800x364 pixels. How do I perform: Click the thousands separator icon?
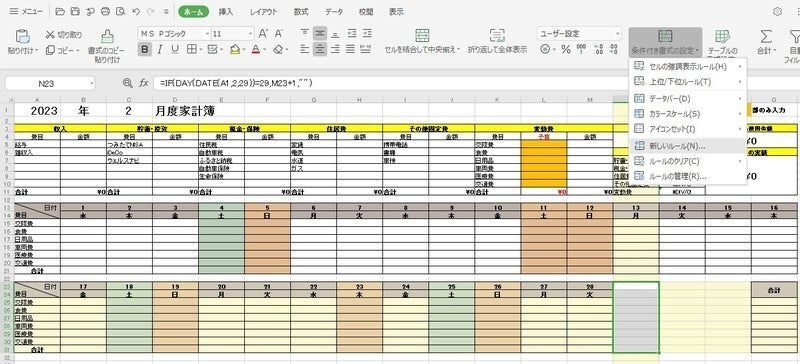[581, 50]
